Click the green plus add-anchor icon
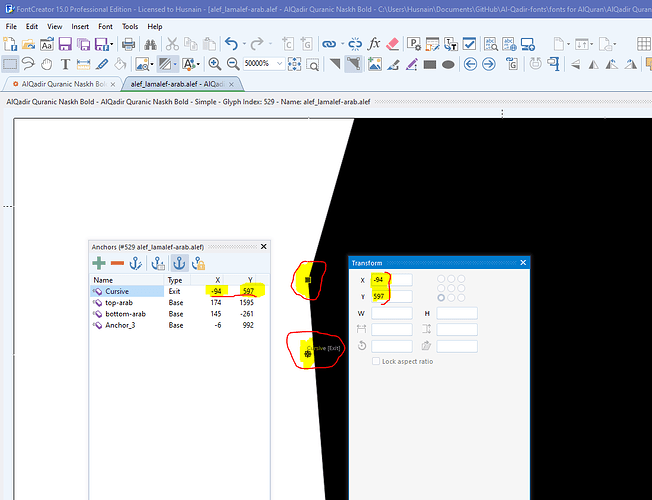Viewport: 652px width, 500px height. (99, 263)
